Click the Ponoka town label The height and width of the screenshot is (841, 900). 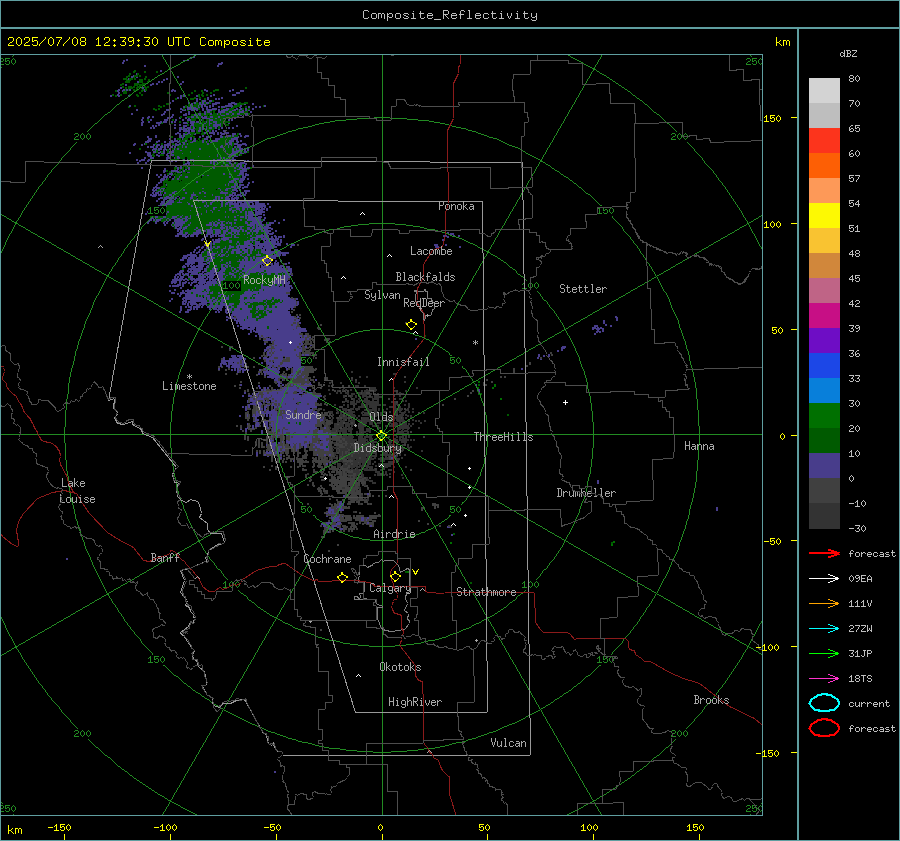point(456,207)
